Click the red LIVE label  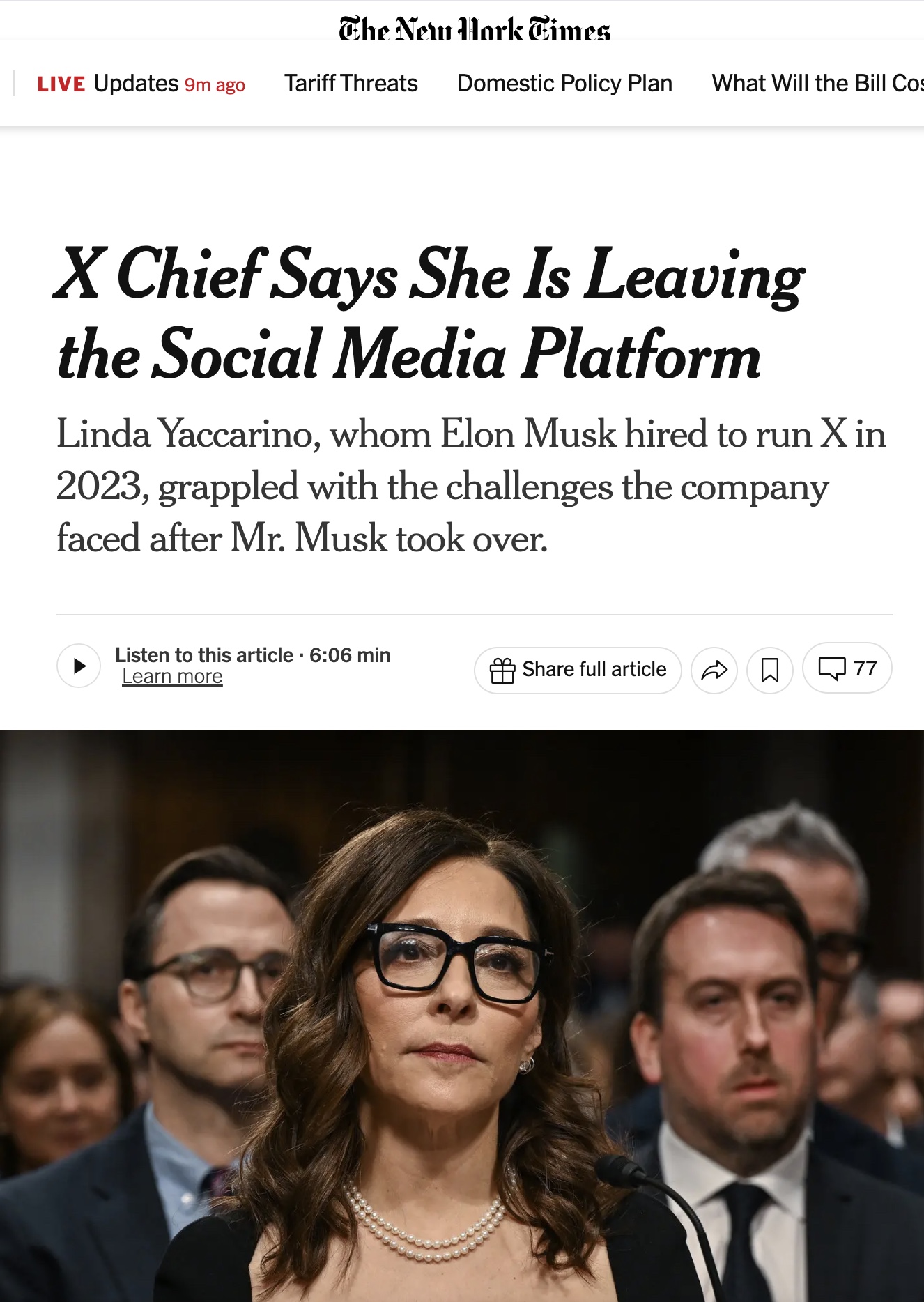[61, 84]
